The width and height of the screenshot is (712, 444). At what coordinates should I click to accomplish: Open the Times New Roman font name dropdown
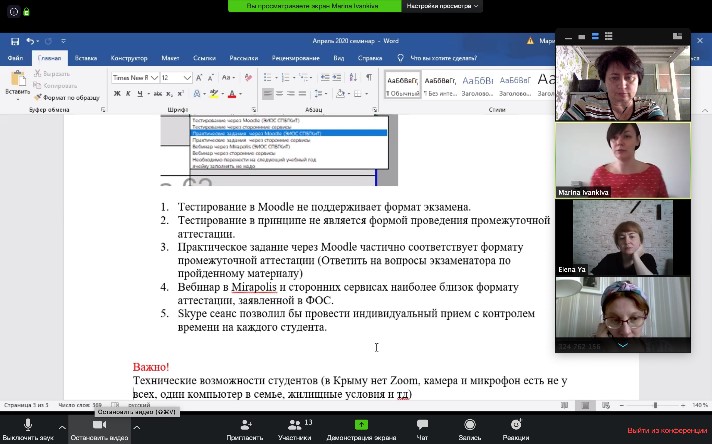(154, 78)
